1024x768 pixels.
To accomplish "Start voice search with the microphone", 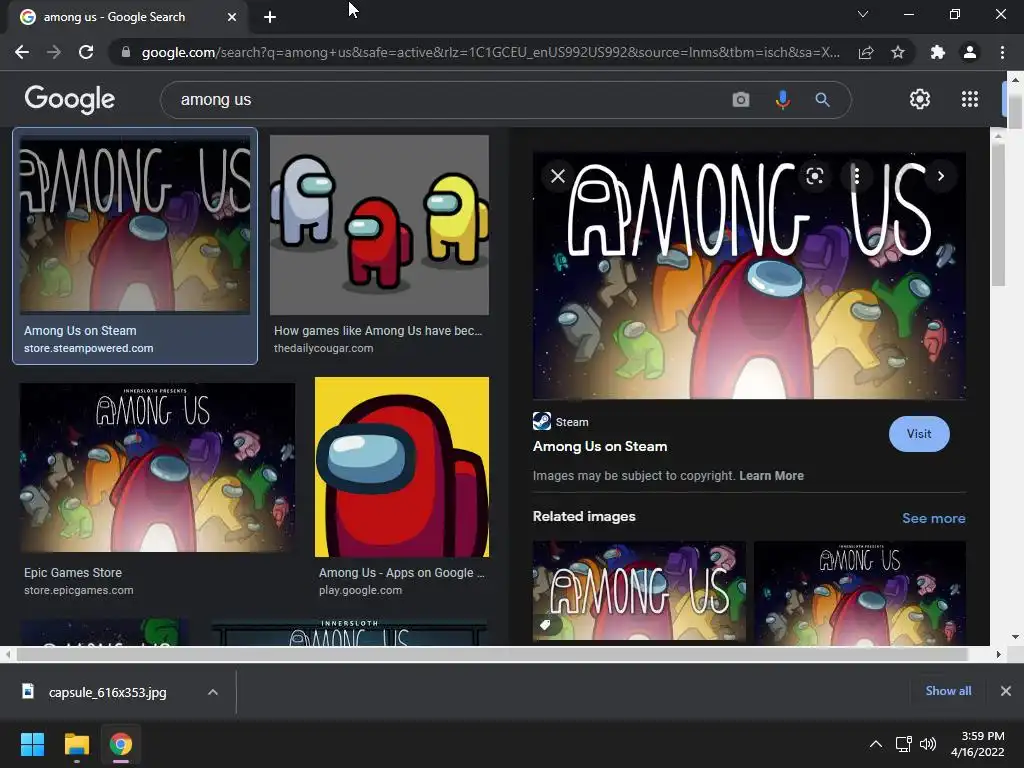I will (x=782, y=100).
